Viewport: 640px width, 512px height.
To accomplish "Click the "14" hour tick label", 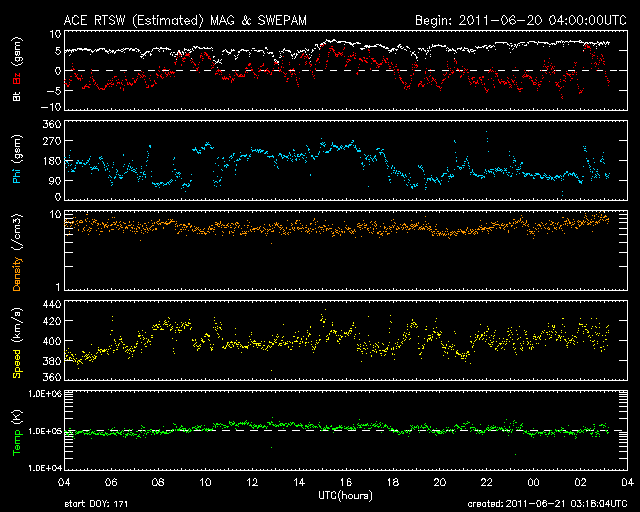I will coord(299,483).
